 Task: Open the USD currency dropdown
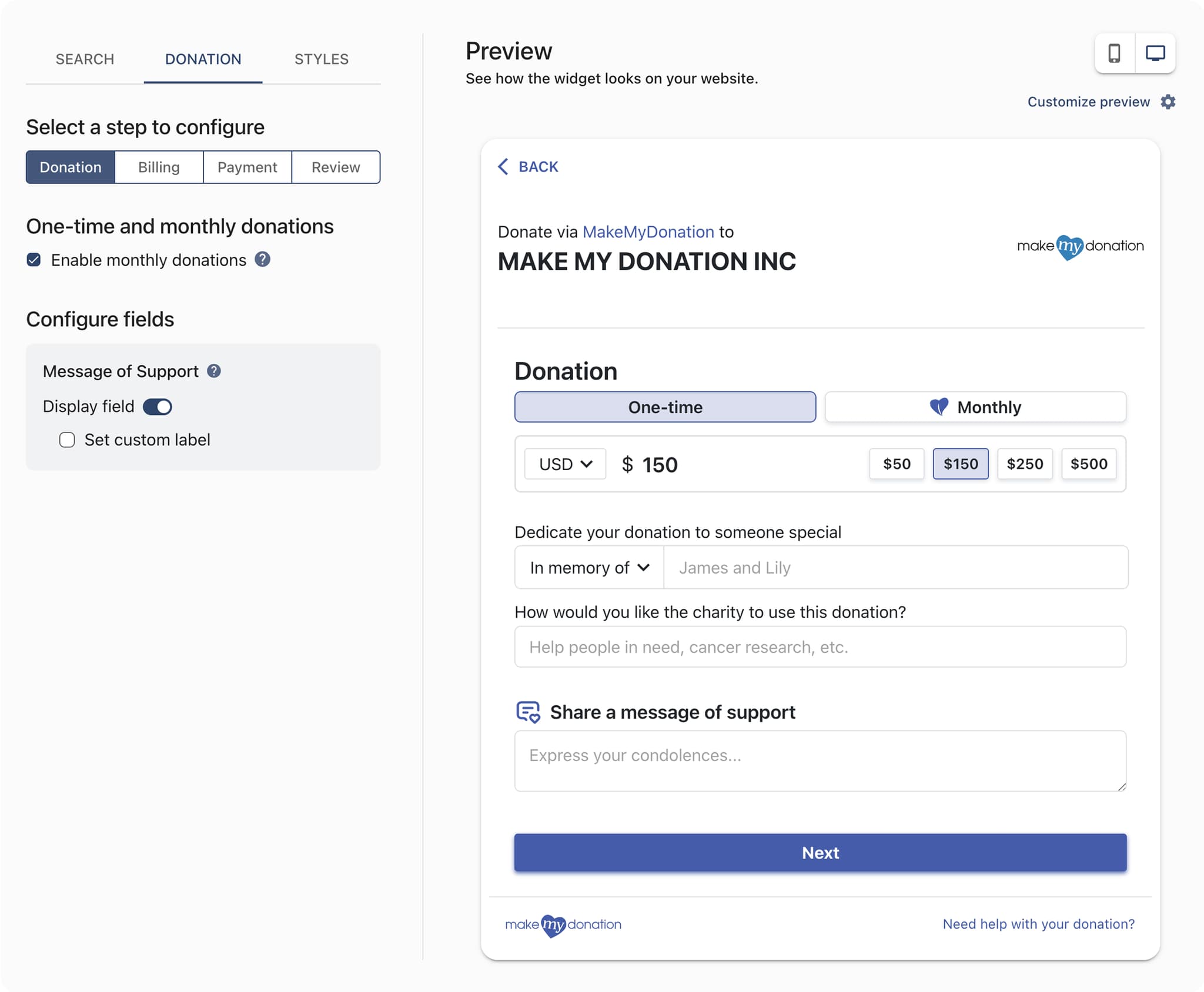[564, 464]
